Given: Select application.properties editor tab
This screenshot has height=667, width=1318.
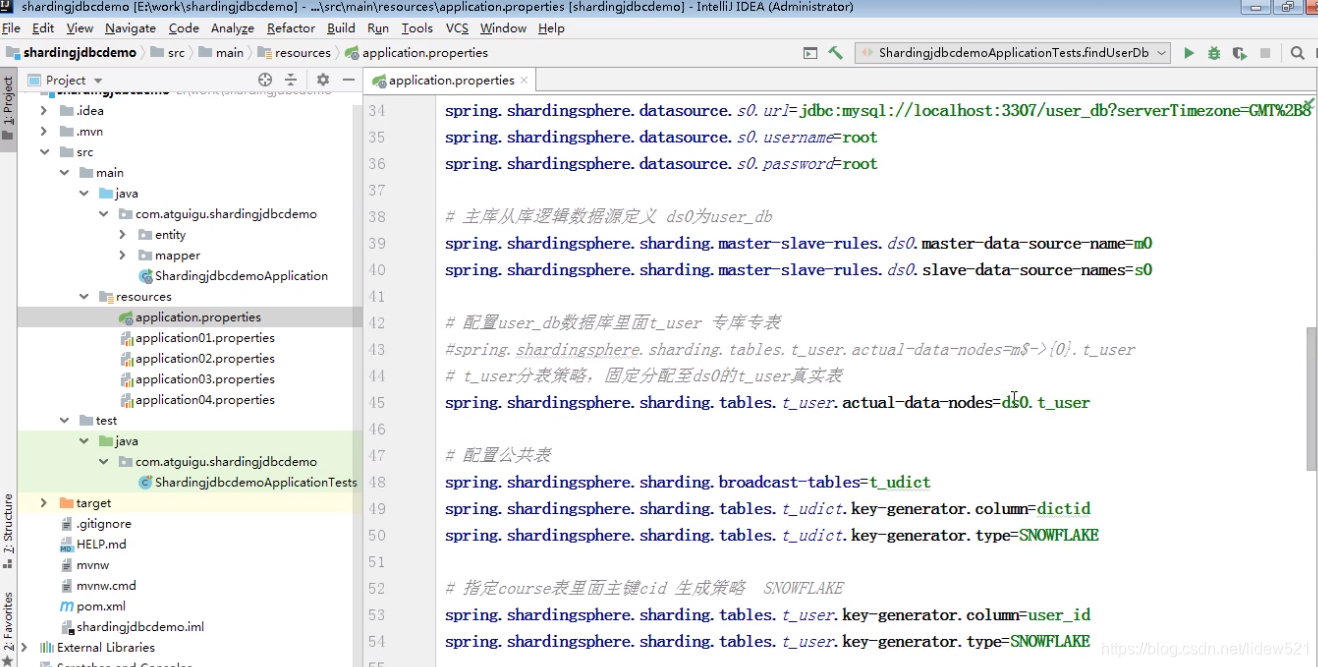Looking at the screenshot, I should (x=451, y=80).
